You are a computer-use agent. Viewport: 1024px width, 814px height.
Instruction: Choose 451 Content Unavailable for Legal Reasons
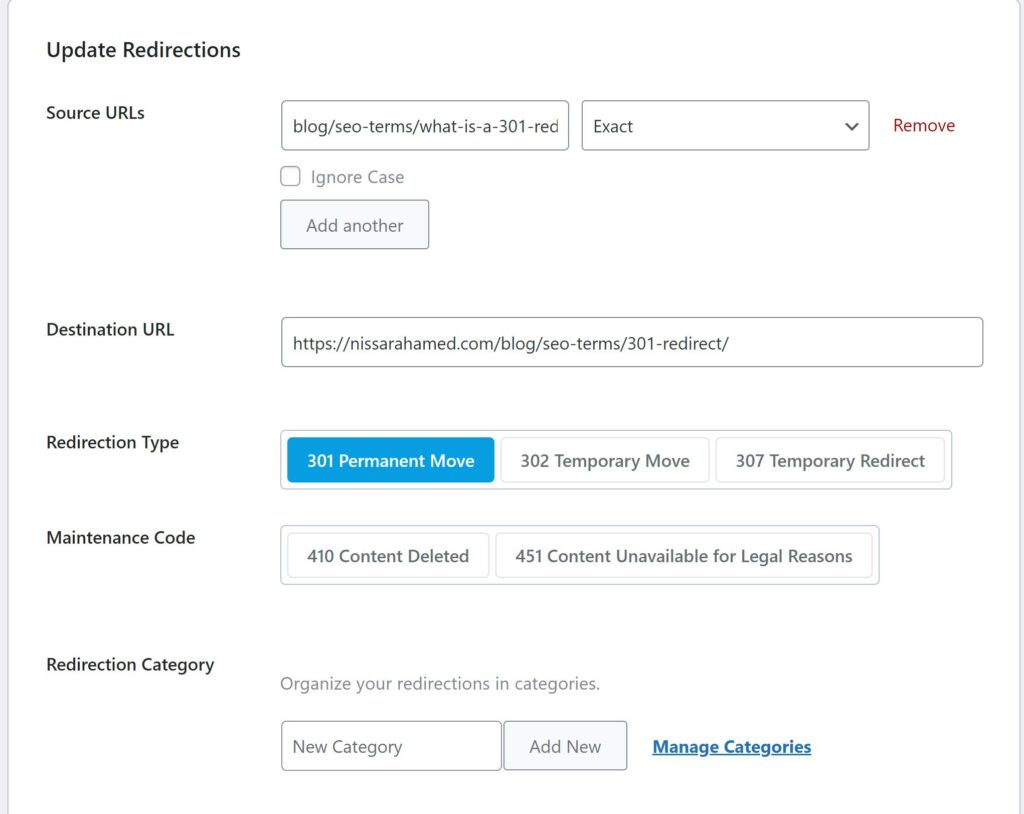pos(684,555)
